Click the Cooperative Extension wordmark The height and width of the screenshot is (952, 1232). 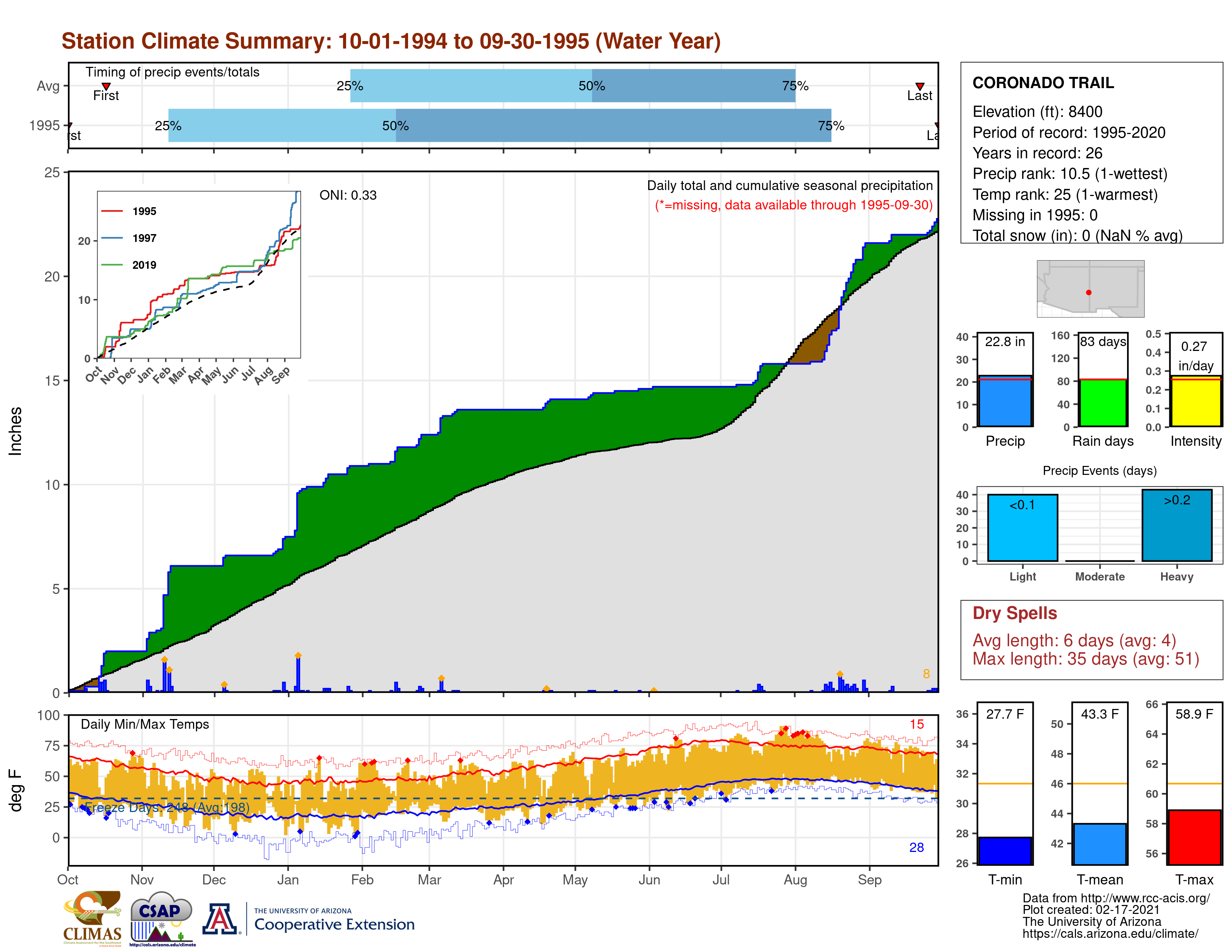334,924
